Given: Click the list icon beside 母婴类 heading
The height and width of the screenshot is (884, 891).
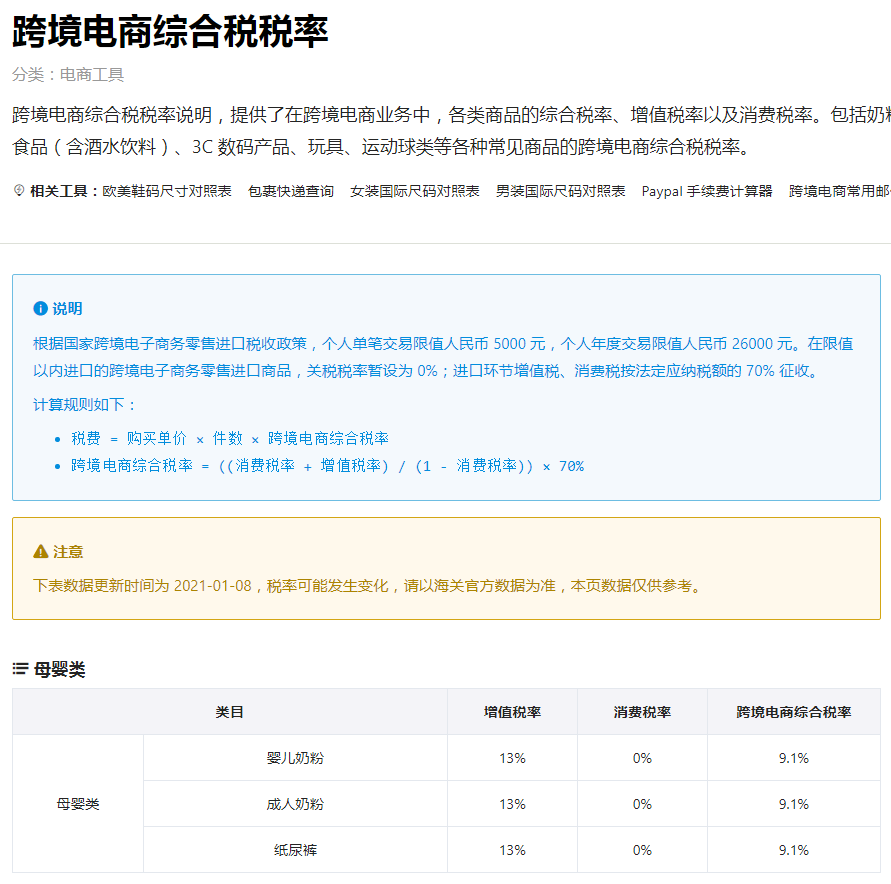Looking at the screenshot, I should click(x=20, y=669).
